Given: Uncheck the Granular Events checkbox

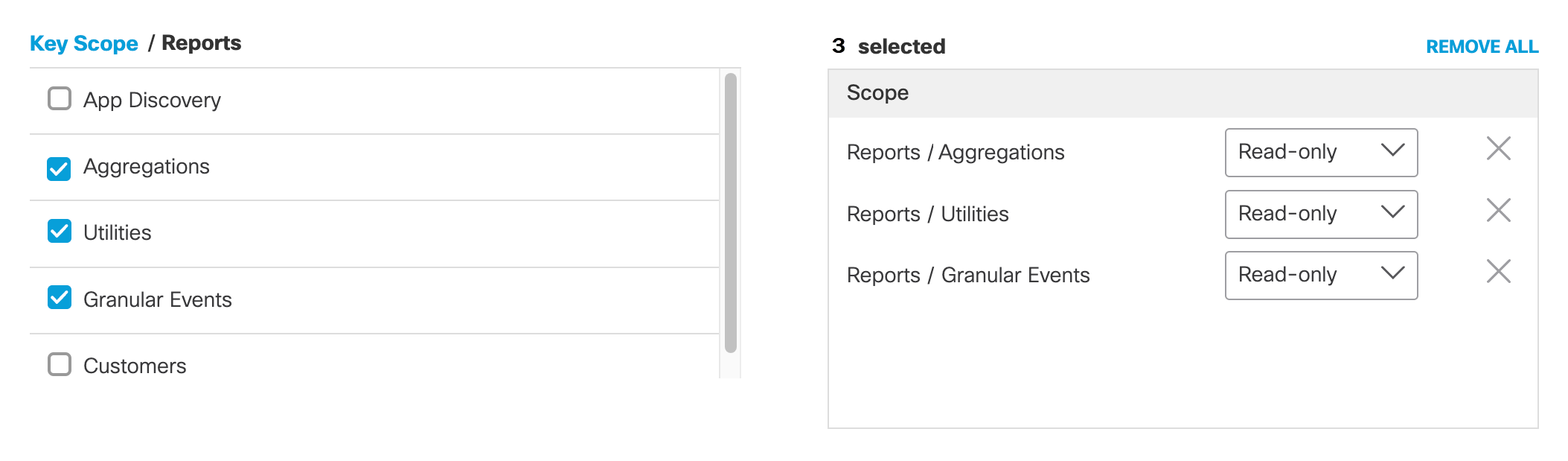Looking at the screenshot, I should (60, 298).
